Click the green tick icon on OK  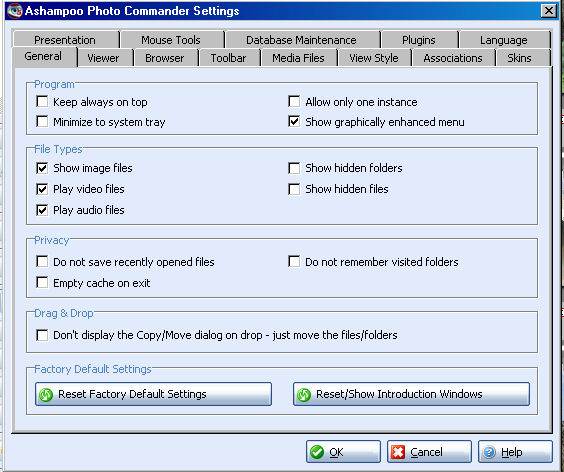click(x=317, y=452)
